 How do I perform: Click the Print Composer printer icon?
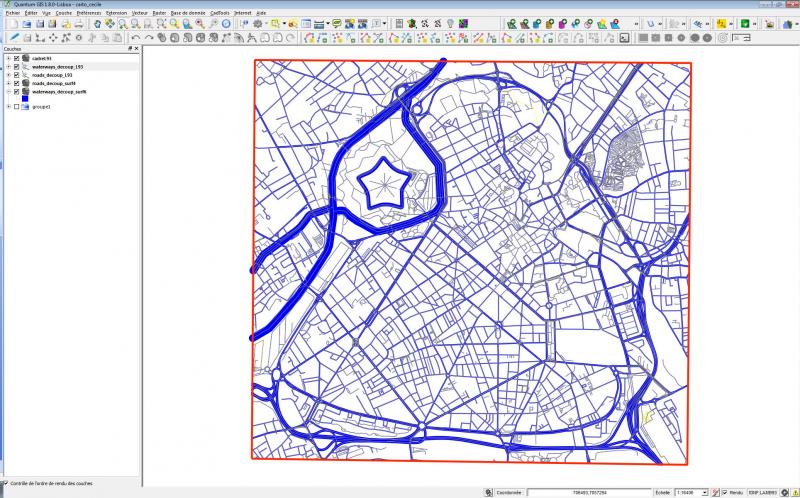pyautogui.click(x=76, y=23)
